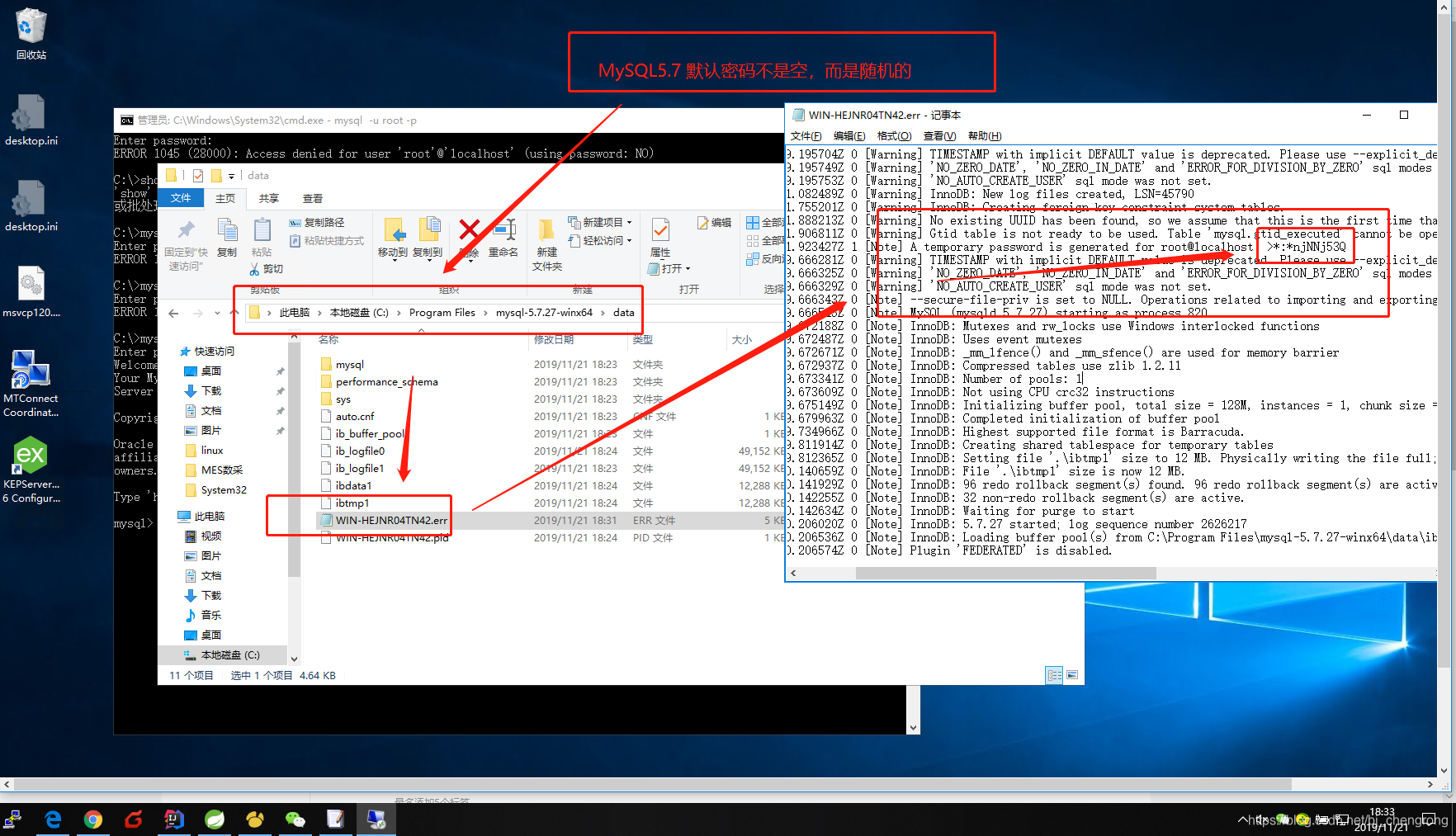Go back in Explorer navigation
This screenshot has width=1456, height=836.
[x=173, y=313]
